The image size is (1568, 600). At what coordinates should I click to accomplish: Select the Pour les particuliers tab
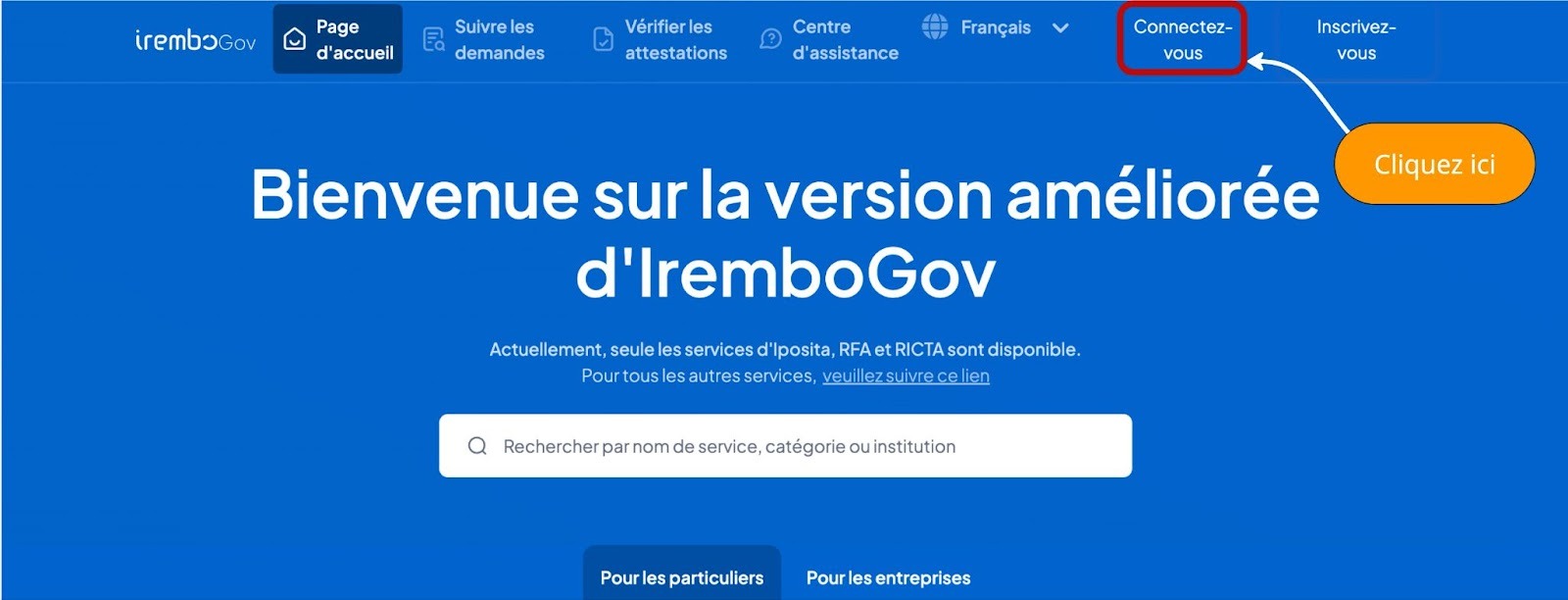(682, 576)
